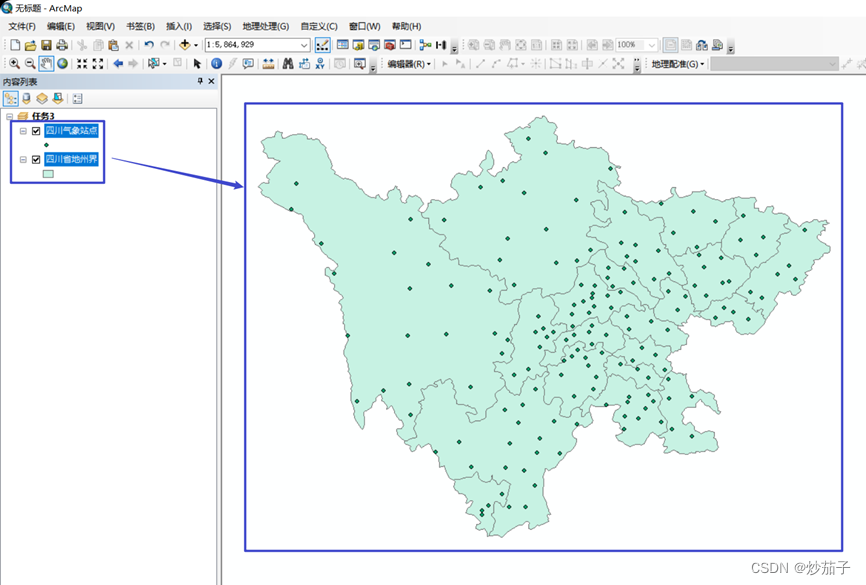866x585 pixels.
Task: Open the Go To XY tool
Action: coord(320,64)
